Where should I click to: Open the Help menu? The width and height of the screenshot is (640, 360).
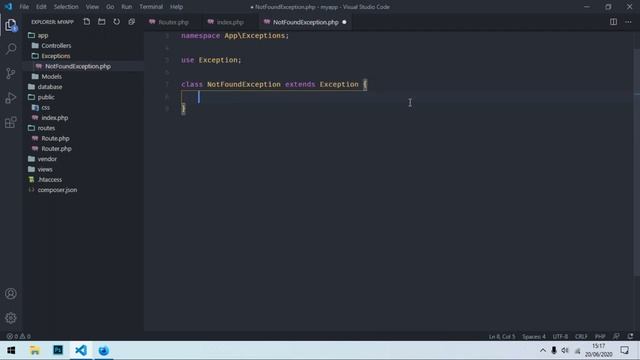[177, 7]
